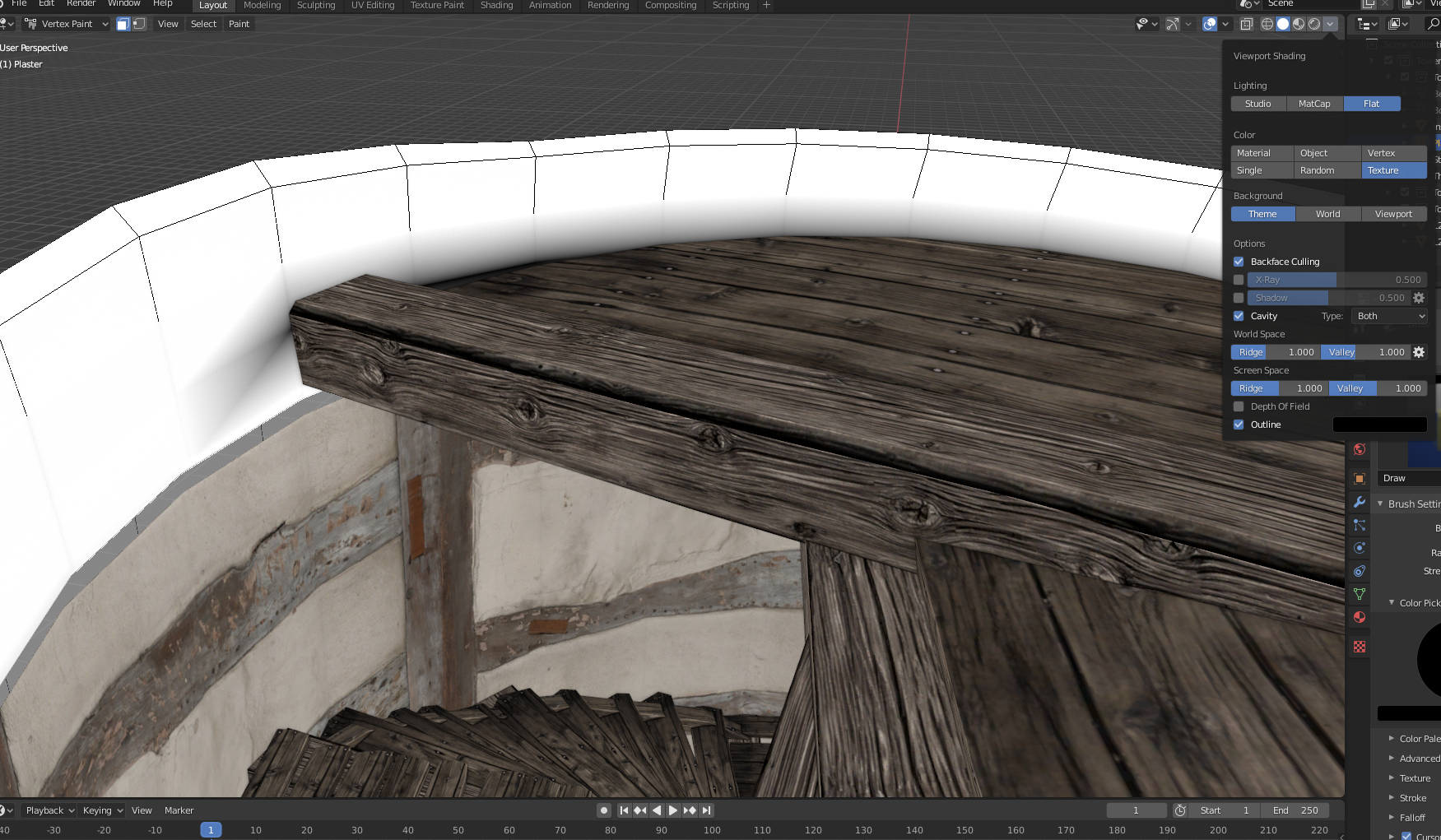Uncheck the Backface Culling option
Image resolution: width=1441 pixels, height=840 pixels.
(x=1239, y=262)
